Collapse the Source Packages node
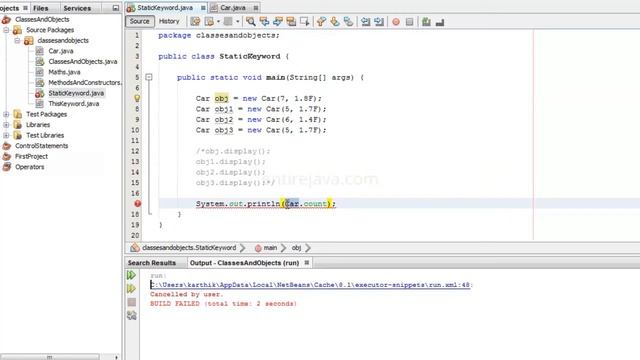 tap(6, 30)
